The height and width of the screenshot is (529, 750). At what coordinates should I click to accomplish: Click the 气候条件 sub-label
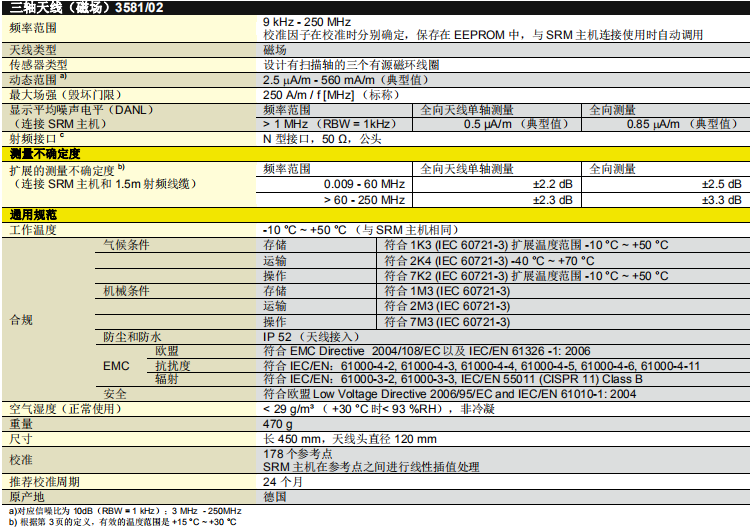127,245
